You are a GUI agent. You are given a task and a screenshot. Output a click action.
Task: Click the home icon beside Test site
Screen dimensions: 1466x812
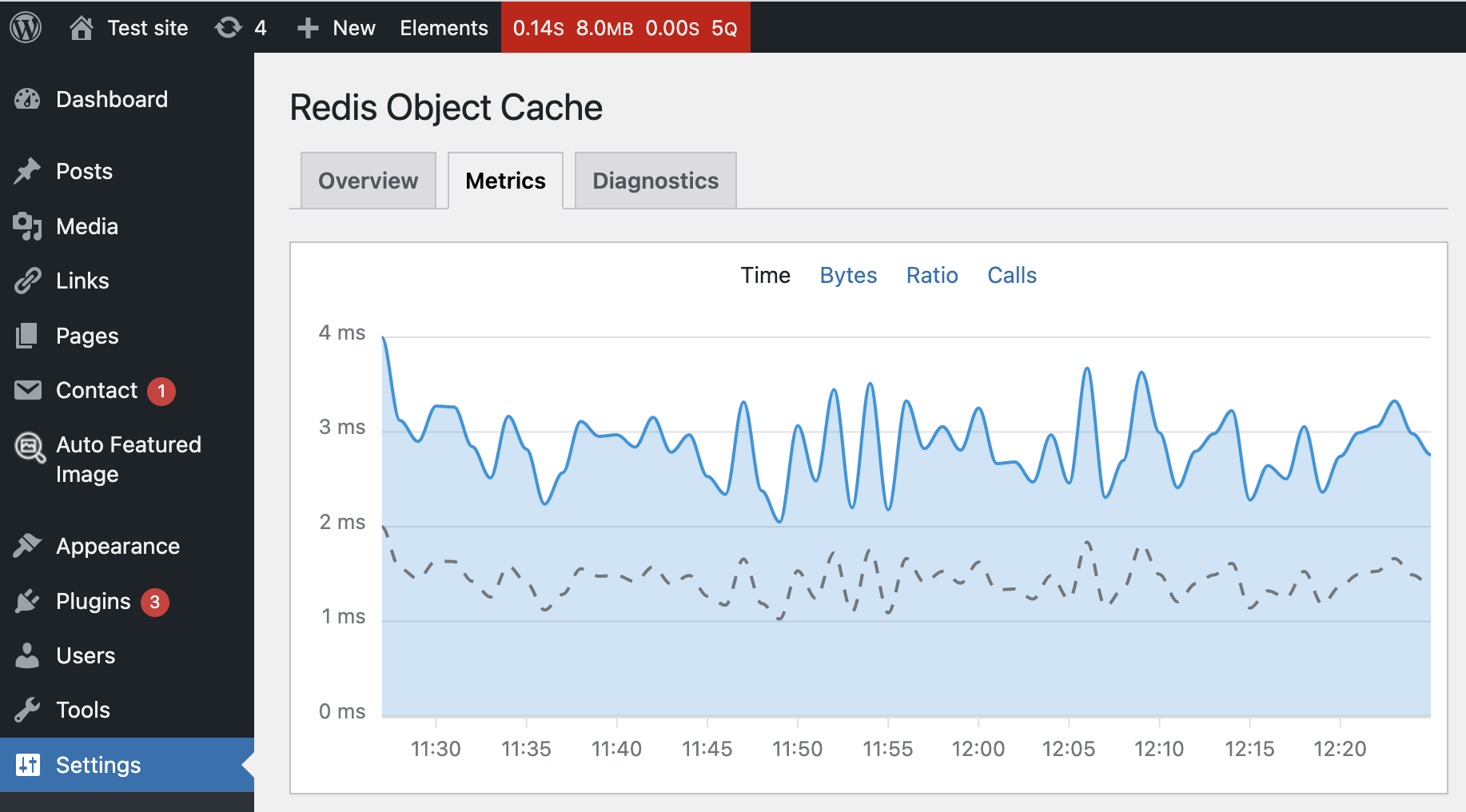tap(81, 28)
